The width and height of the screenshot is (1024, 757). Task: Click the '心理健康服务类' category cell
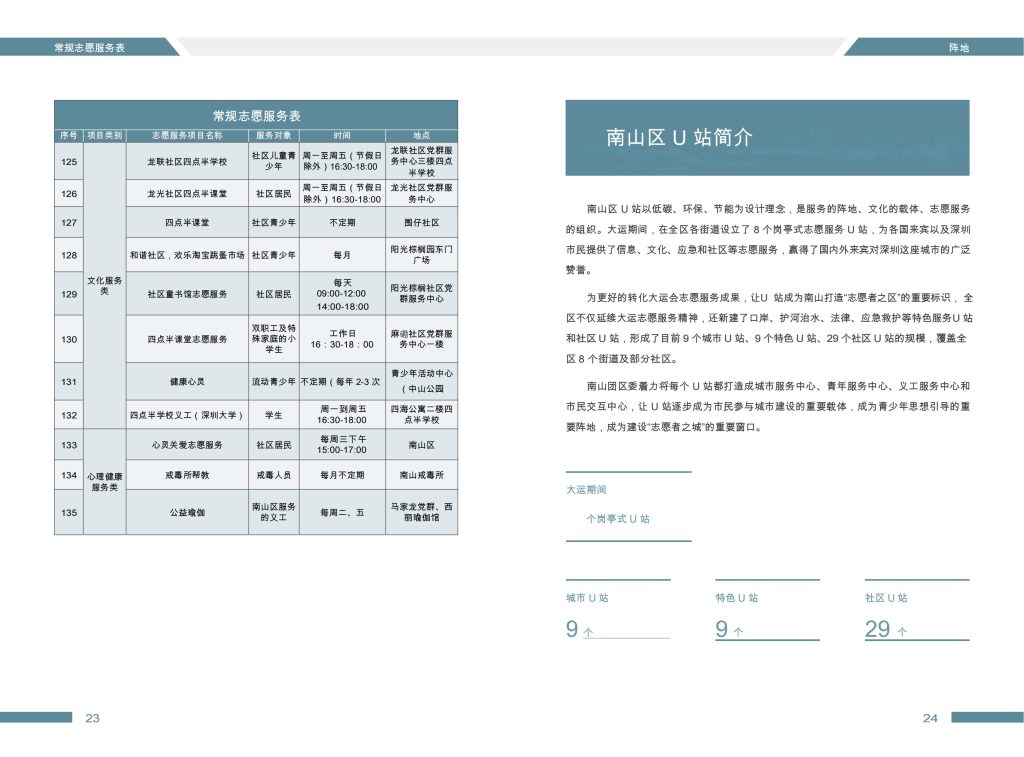point(104,481)
